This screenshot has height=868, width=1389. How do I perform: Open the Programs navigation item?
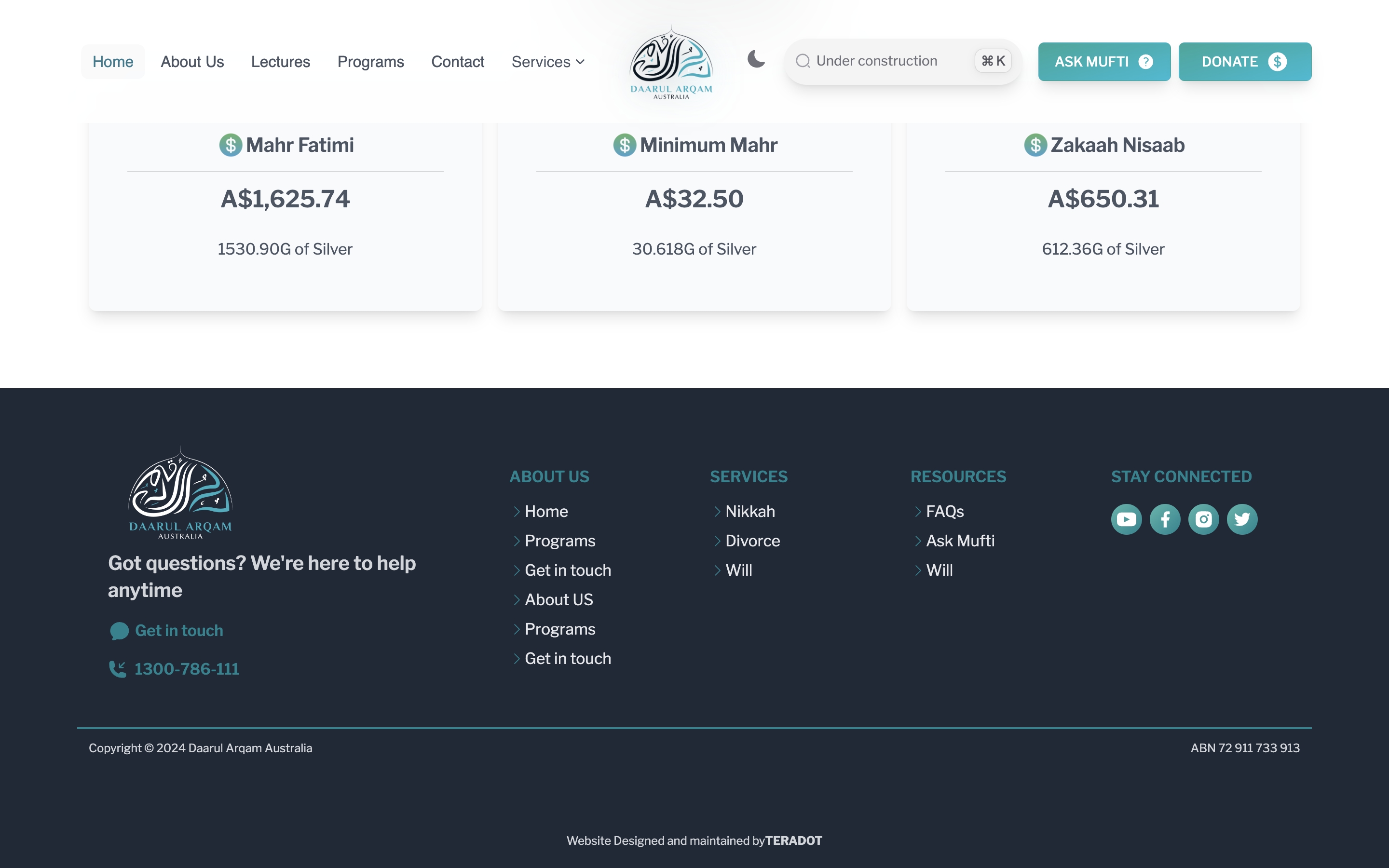coord(370,61)
